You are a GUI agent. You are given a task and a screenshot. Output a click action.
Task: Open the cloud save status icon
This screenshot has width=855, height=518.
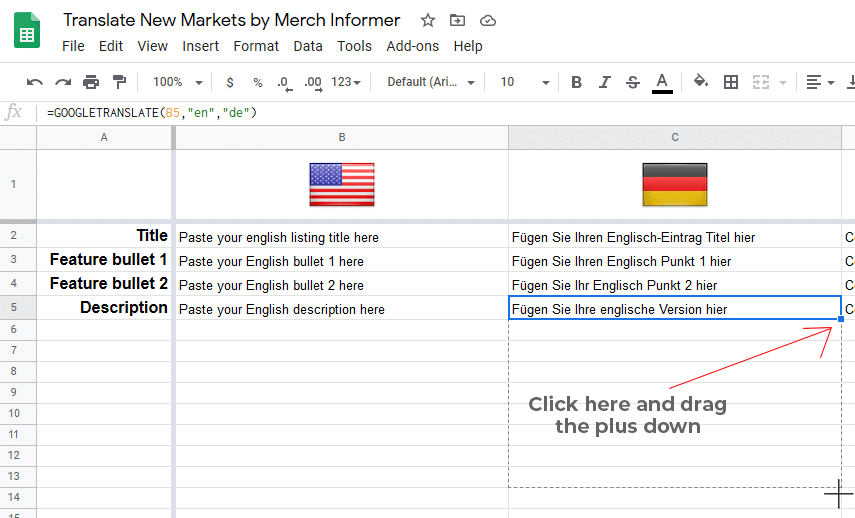(x=487, y=21)
